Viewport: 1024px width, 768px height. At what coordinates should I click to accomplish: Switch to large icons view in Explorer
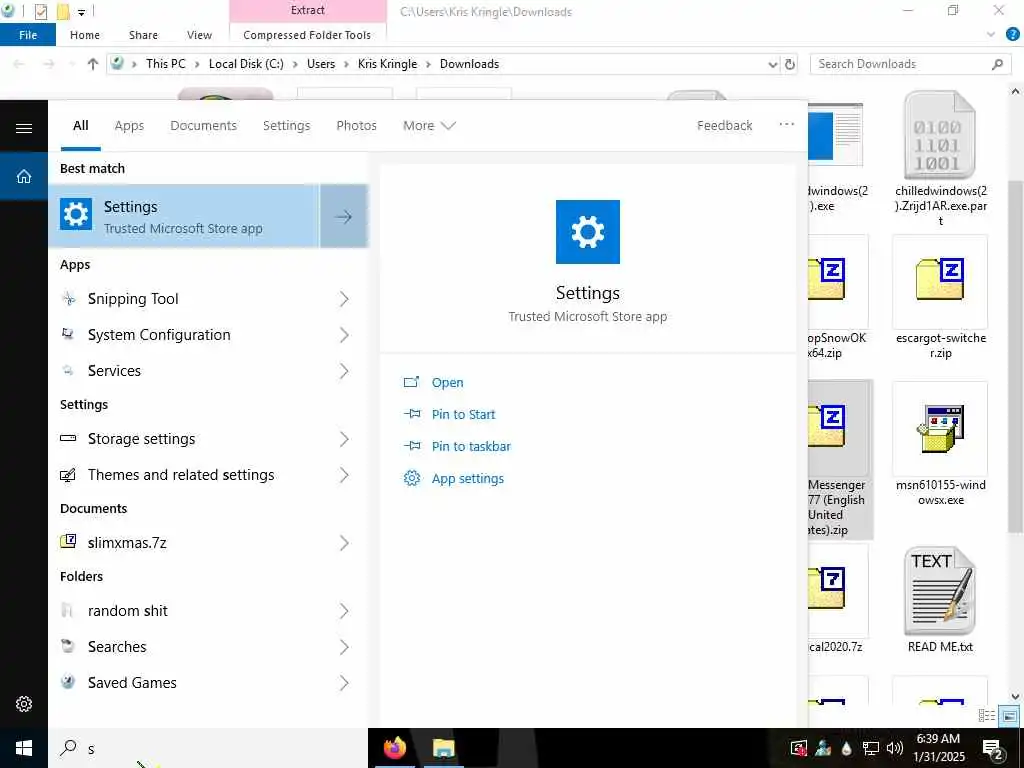point(1010,716)
